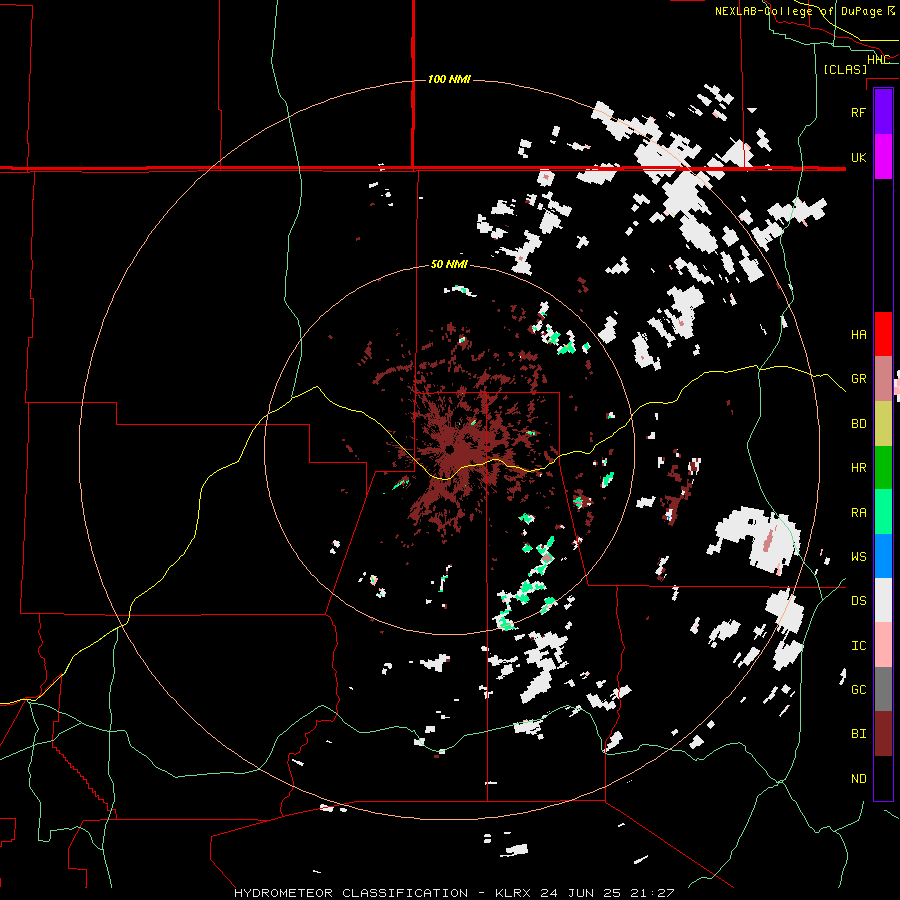Click the 'RA' legend label
Screen dimensions: 900x900
click(x=858, y=513)
